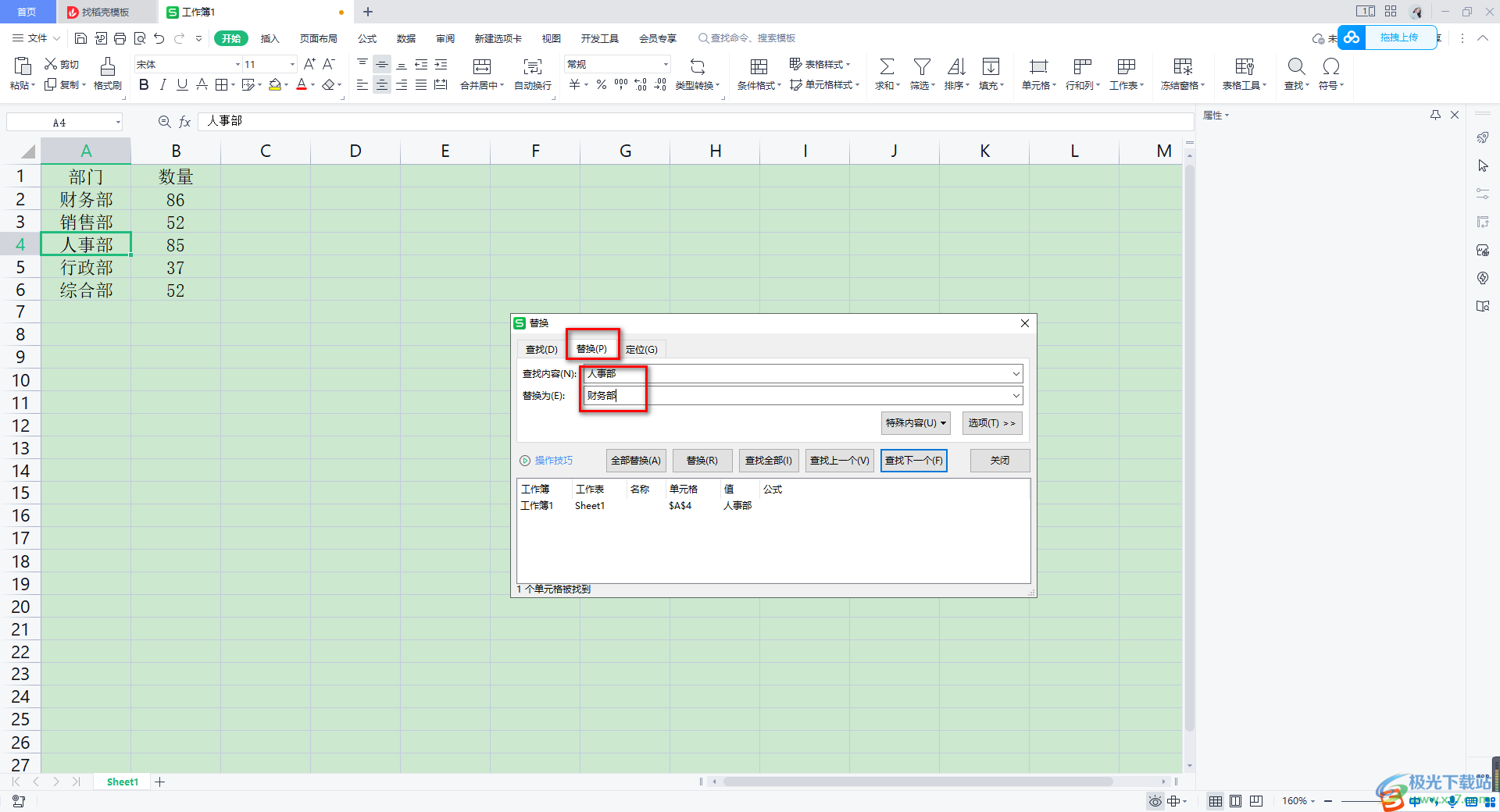This screenshot has height=812, width=1500.
Task: Toggle horizontal center alignment
Action: pos(382,84)
